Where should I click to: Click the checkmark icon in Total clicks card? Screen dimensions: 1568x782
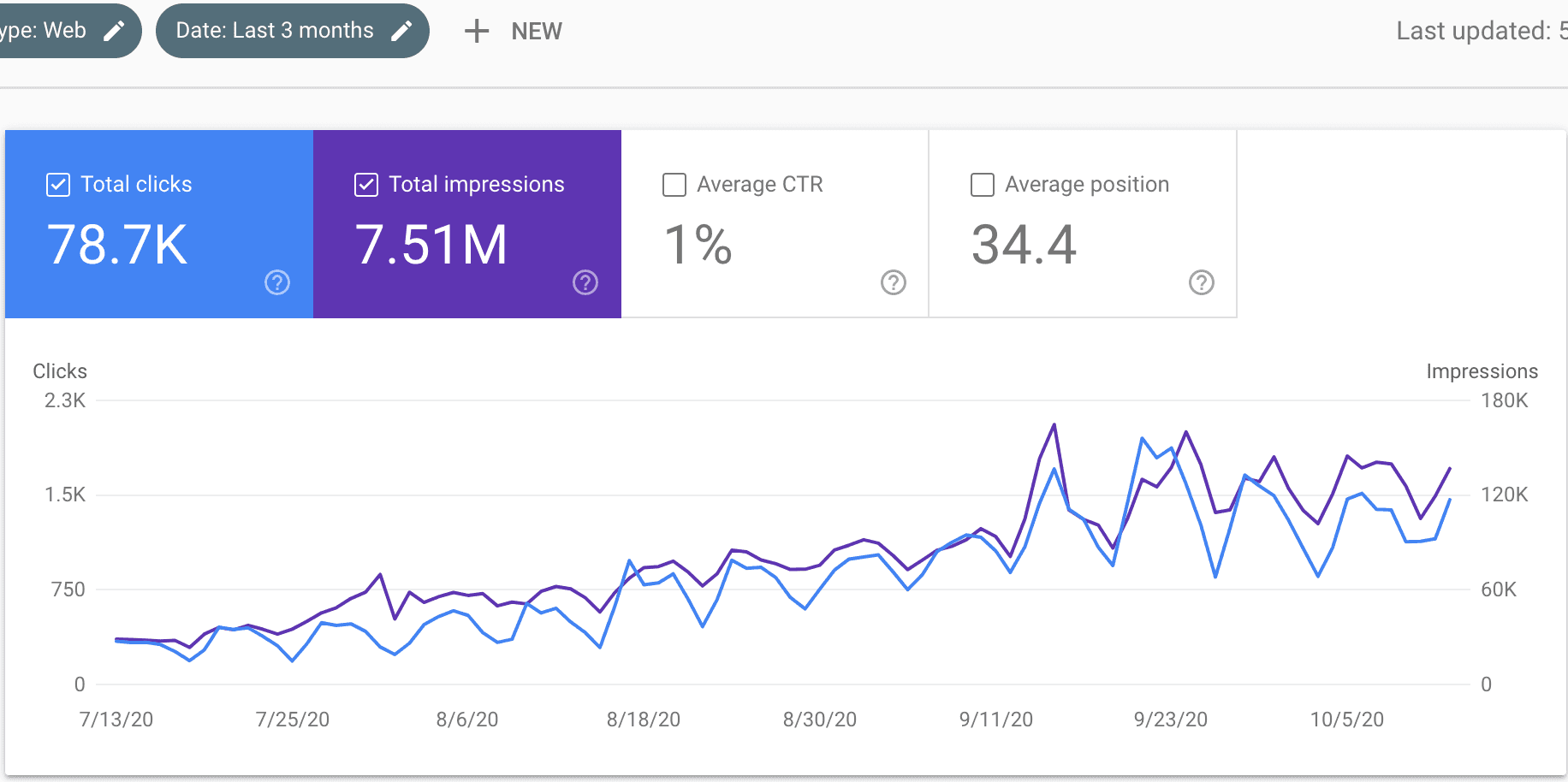click(56, 184)
